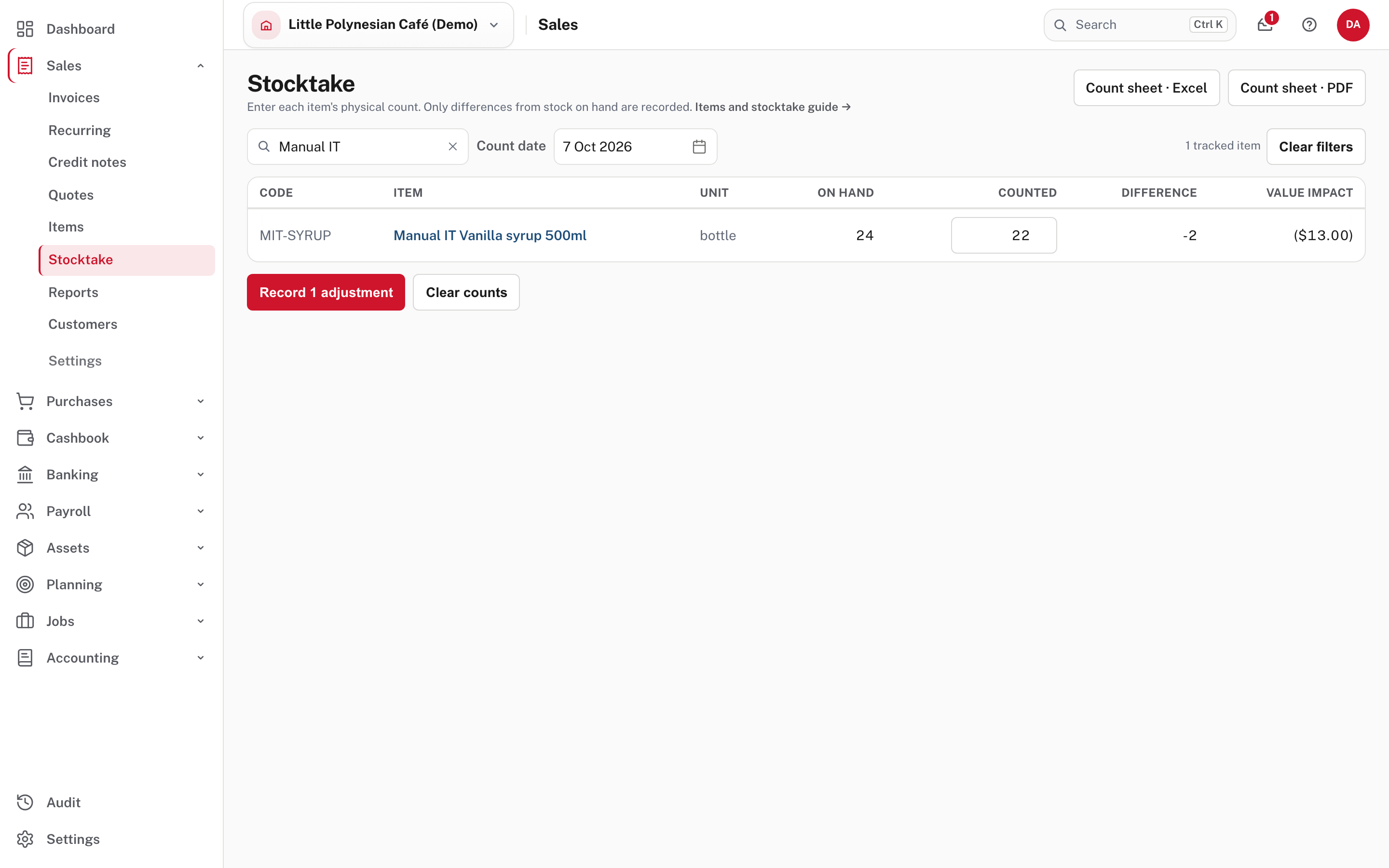Go to Invoices in Sales menu
The width and height of the screenshot is (1389, 868).
coord(74,97)
